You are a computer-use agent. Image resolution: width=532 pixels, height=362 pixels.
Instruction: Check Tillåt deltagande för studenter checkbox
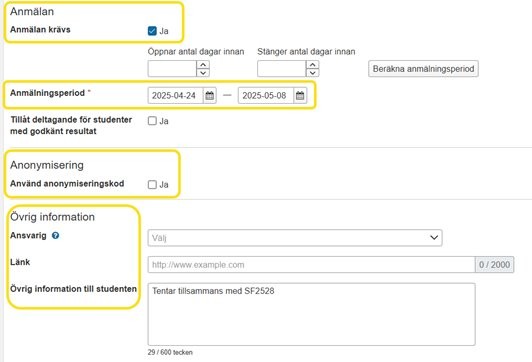point(152,121)
